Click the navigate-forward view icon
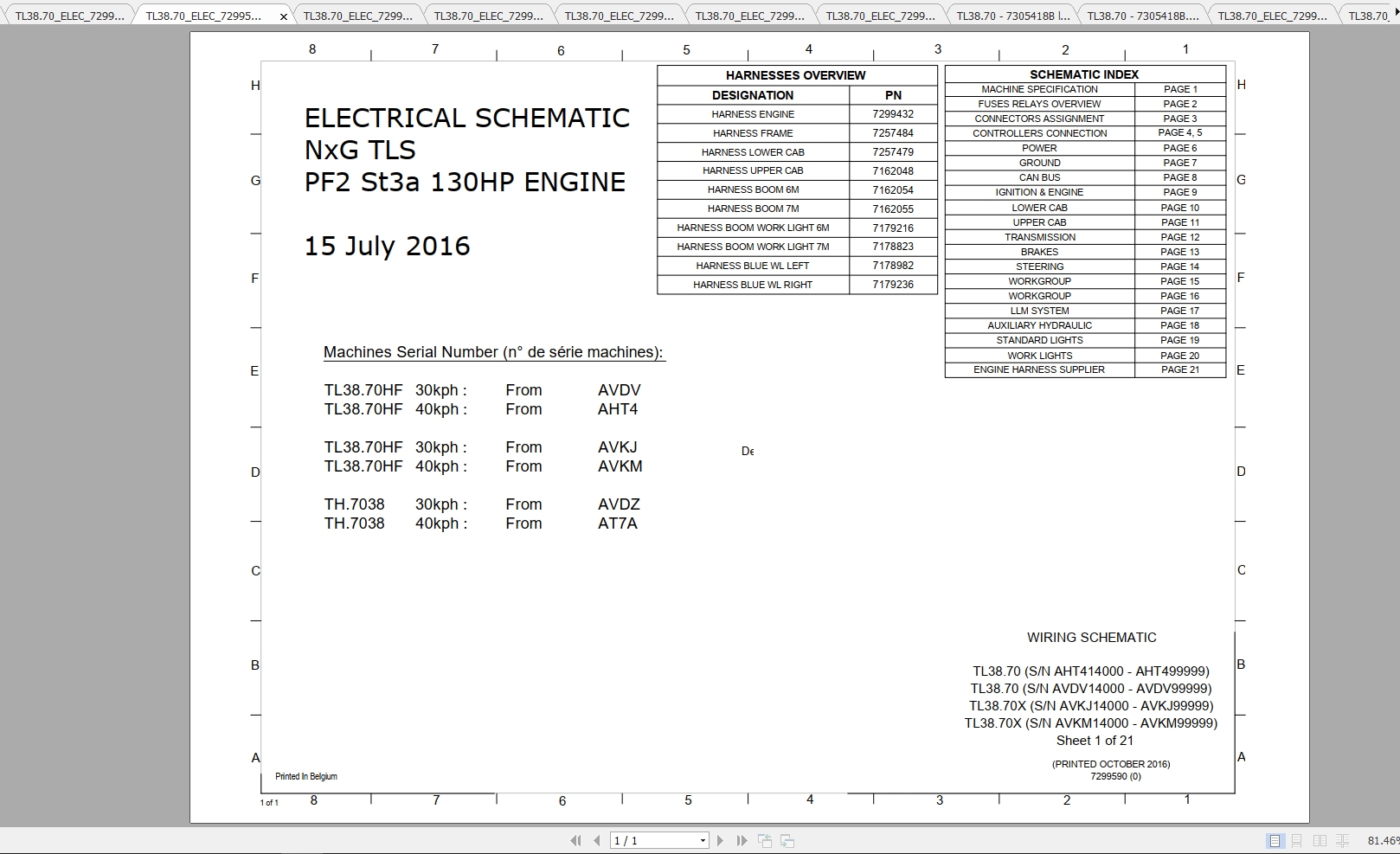Image resolution: width=1400 pixels, height=854 pixels. coord(787,840)
